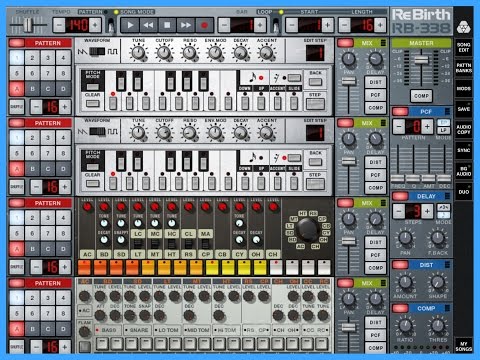This screenshot has height=360, width=480.
Task: Increase the Bar number with plus
Action: coord(260,25)
